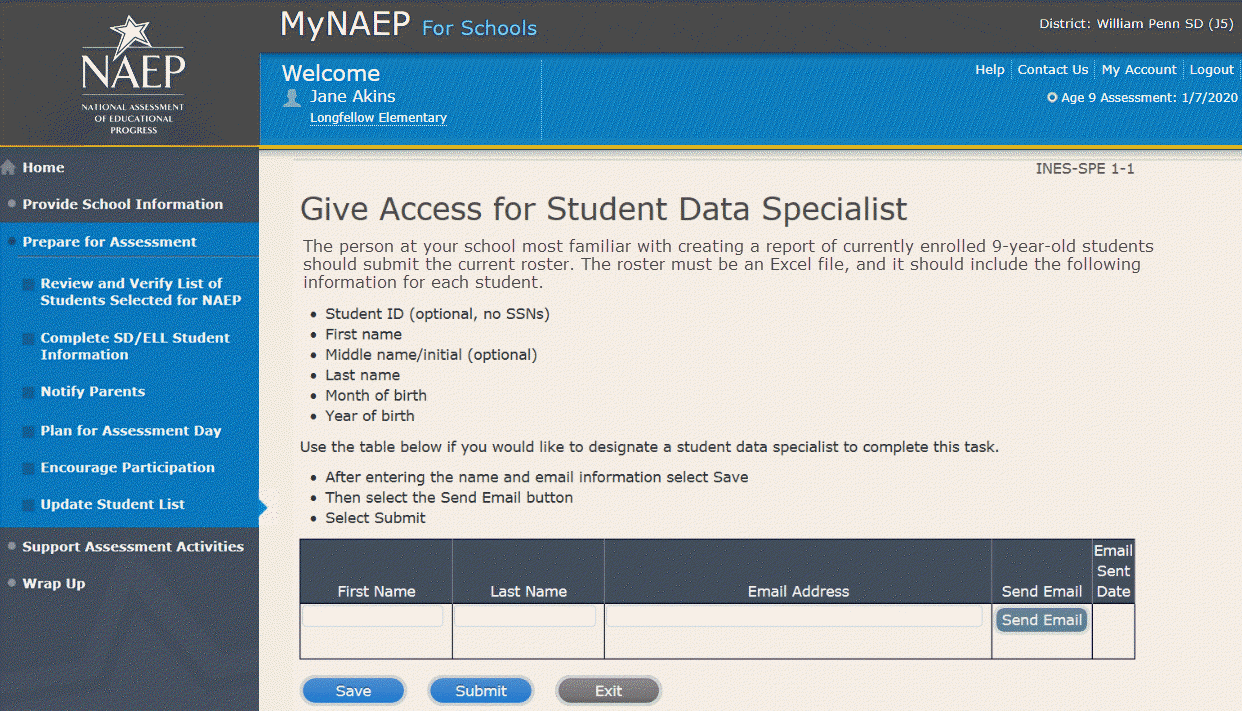Open the My Account menu item
The width and height of the screenshot is (1242, 711).
click(1138, 70)
